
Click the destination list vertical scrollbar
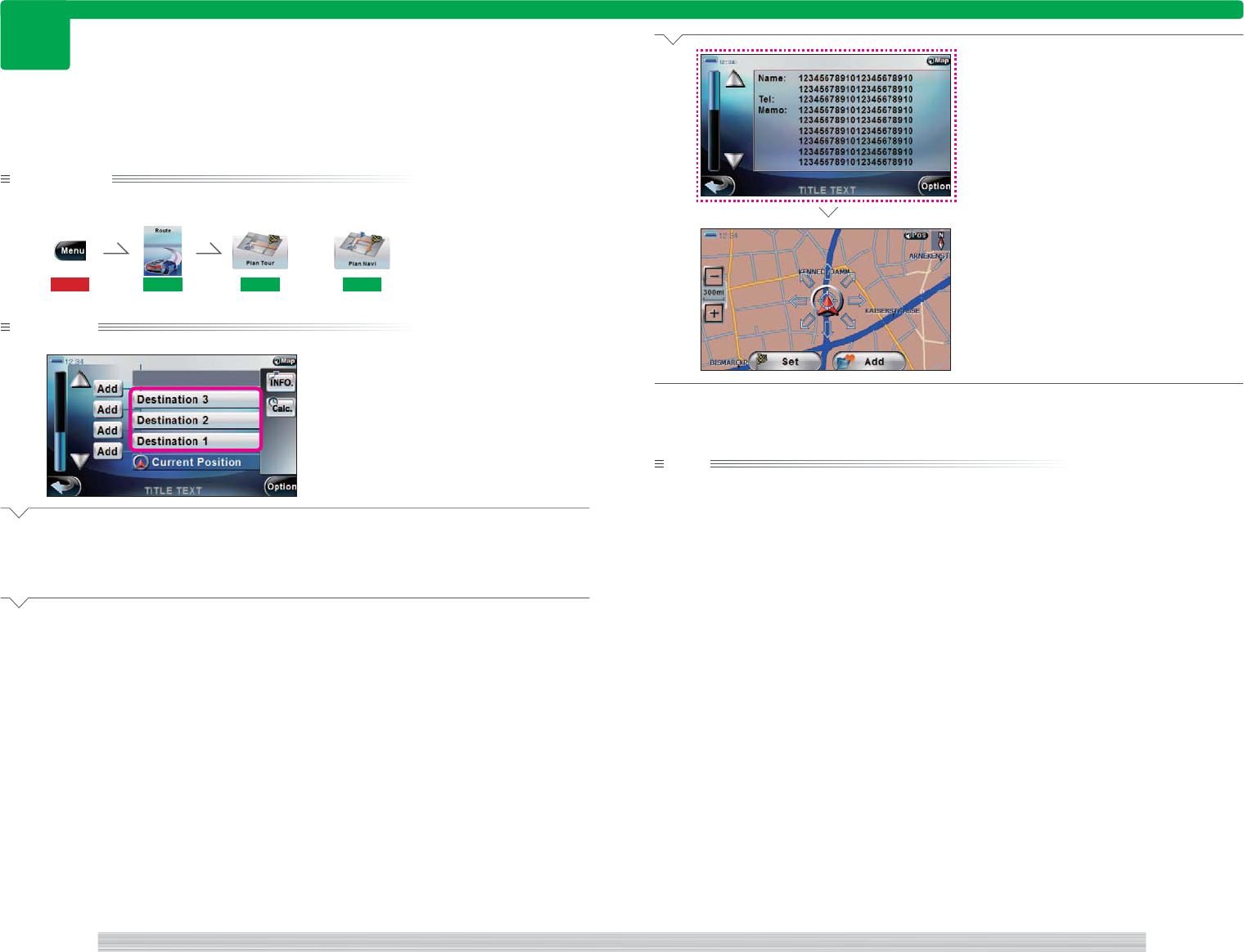[60, 421]
